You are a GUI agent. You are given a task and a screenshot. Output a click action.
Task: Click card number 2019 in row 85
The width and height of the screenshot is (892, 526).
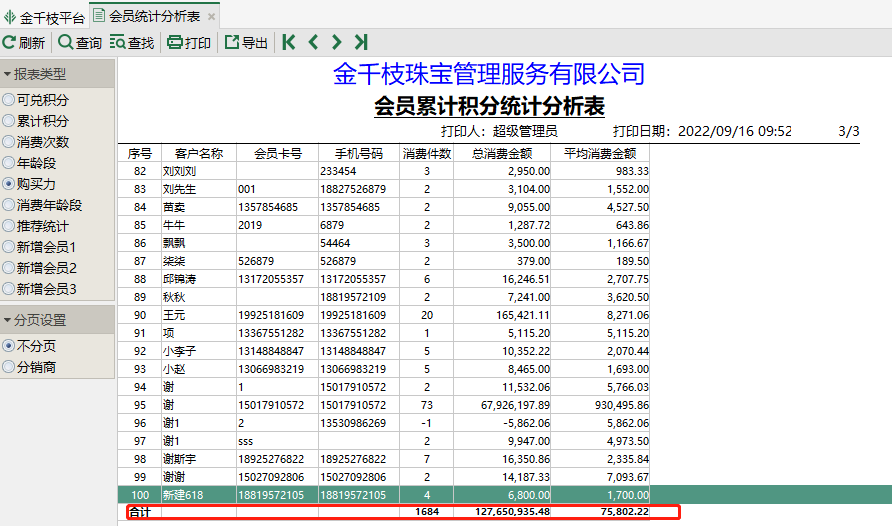[x=250, y=225]
